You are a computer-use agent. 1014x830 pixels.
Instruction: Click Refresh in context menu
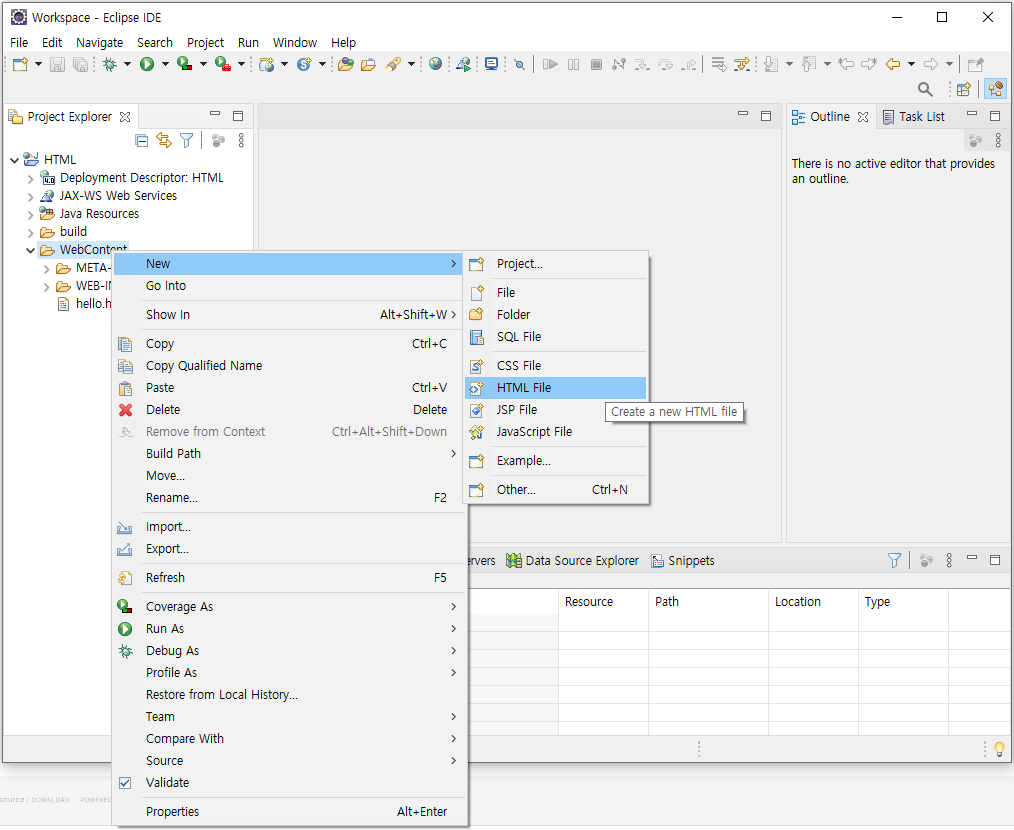click(290, 578)
